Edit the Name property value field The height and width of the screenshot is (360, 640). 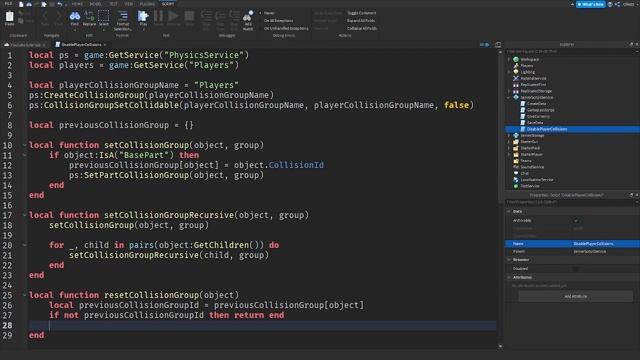(605, 244)
